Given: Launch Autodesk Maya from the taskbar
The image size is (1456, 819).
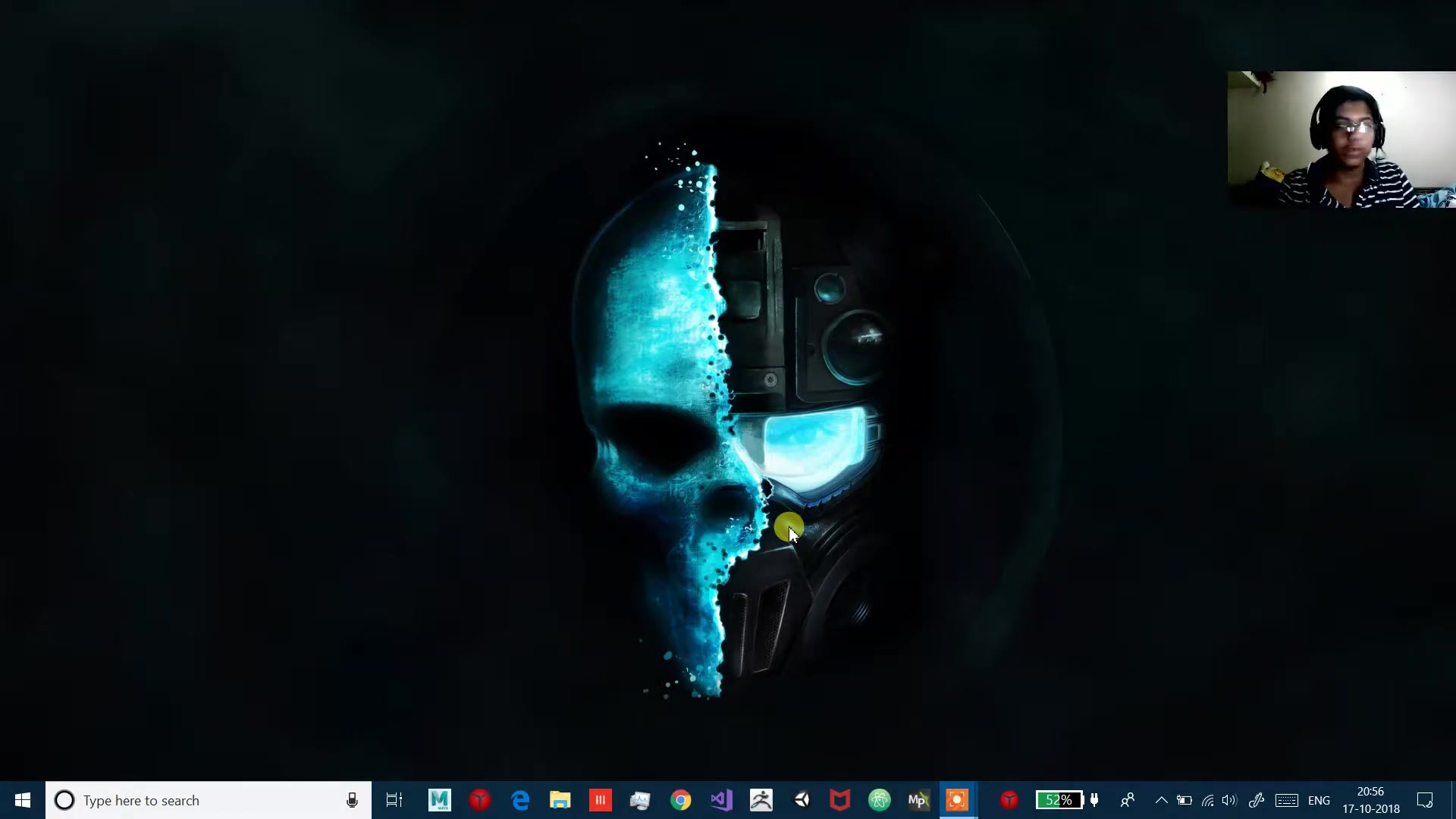Looking at the screenshot, I should pos(439,800).
